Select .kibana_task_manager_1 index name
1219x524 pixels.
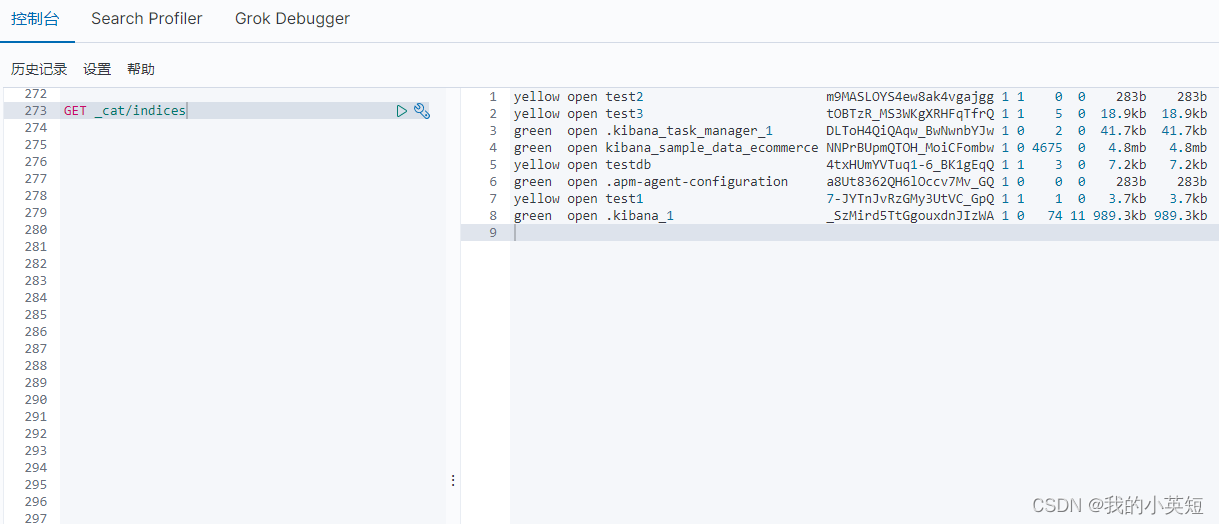pos(689,131)
